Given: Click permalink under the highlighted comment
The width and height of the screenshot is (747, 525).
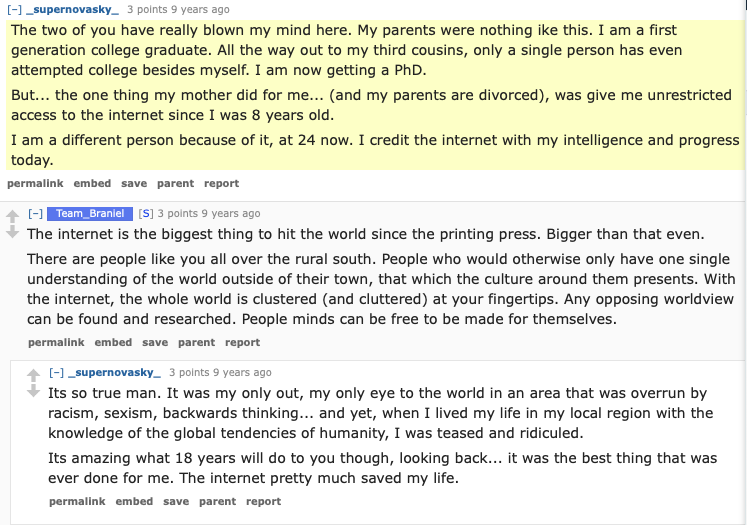Looking at the screenshot, I should (35, 183).
